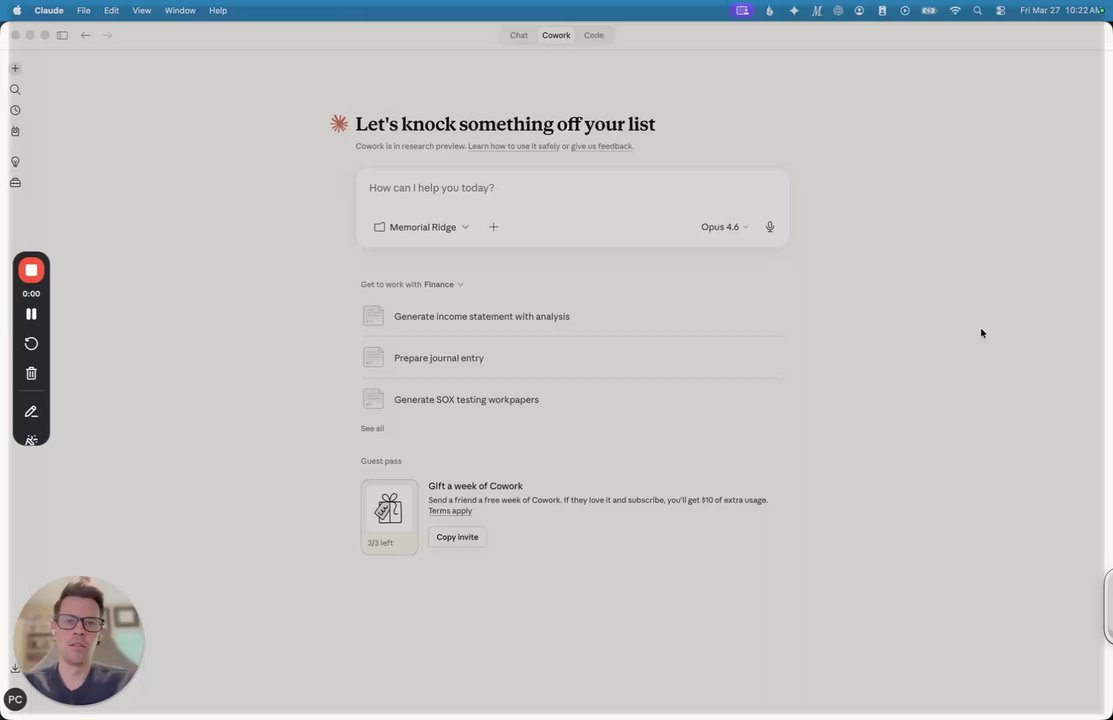Choose Generate income statement with analysis
Screen dimensions: 1113x720
coord(573,316)
